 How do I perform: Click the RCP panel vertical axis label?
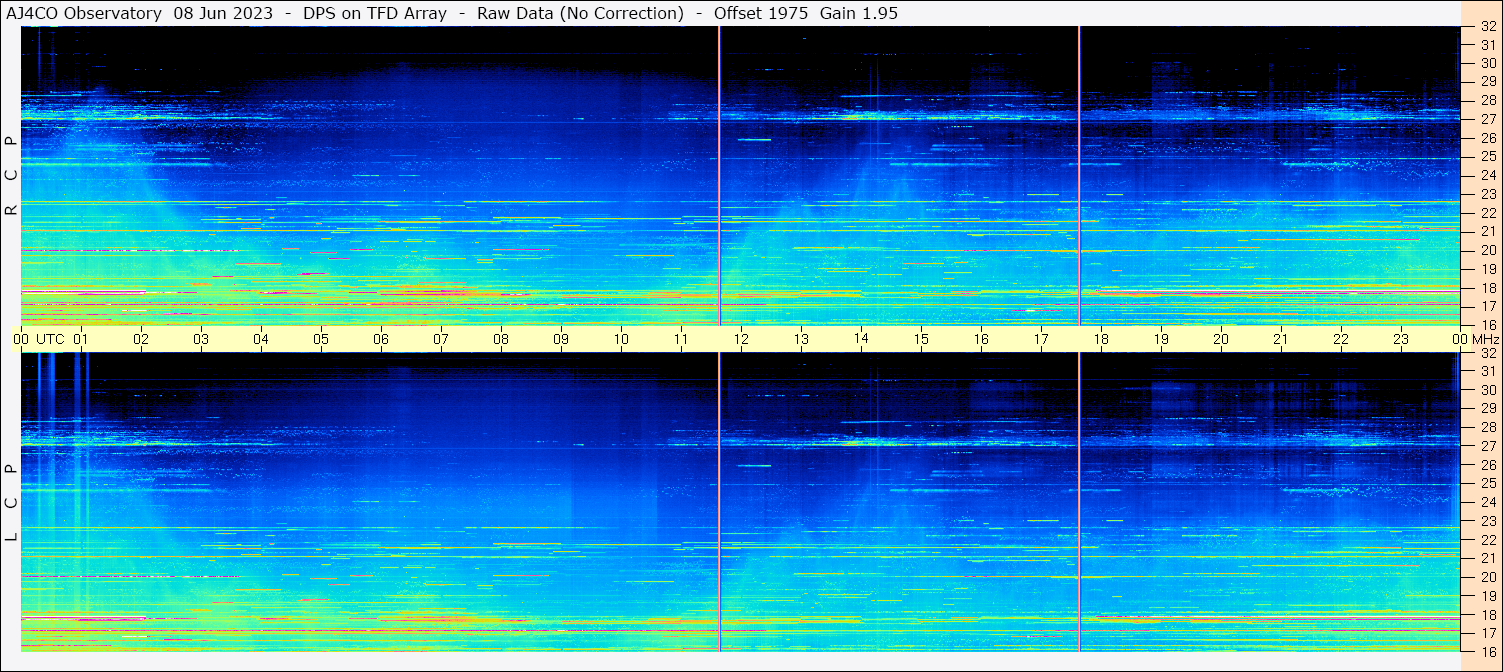coord(11,175)
